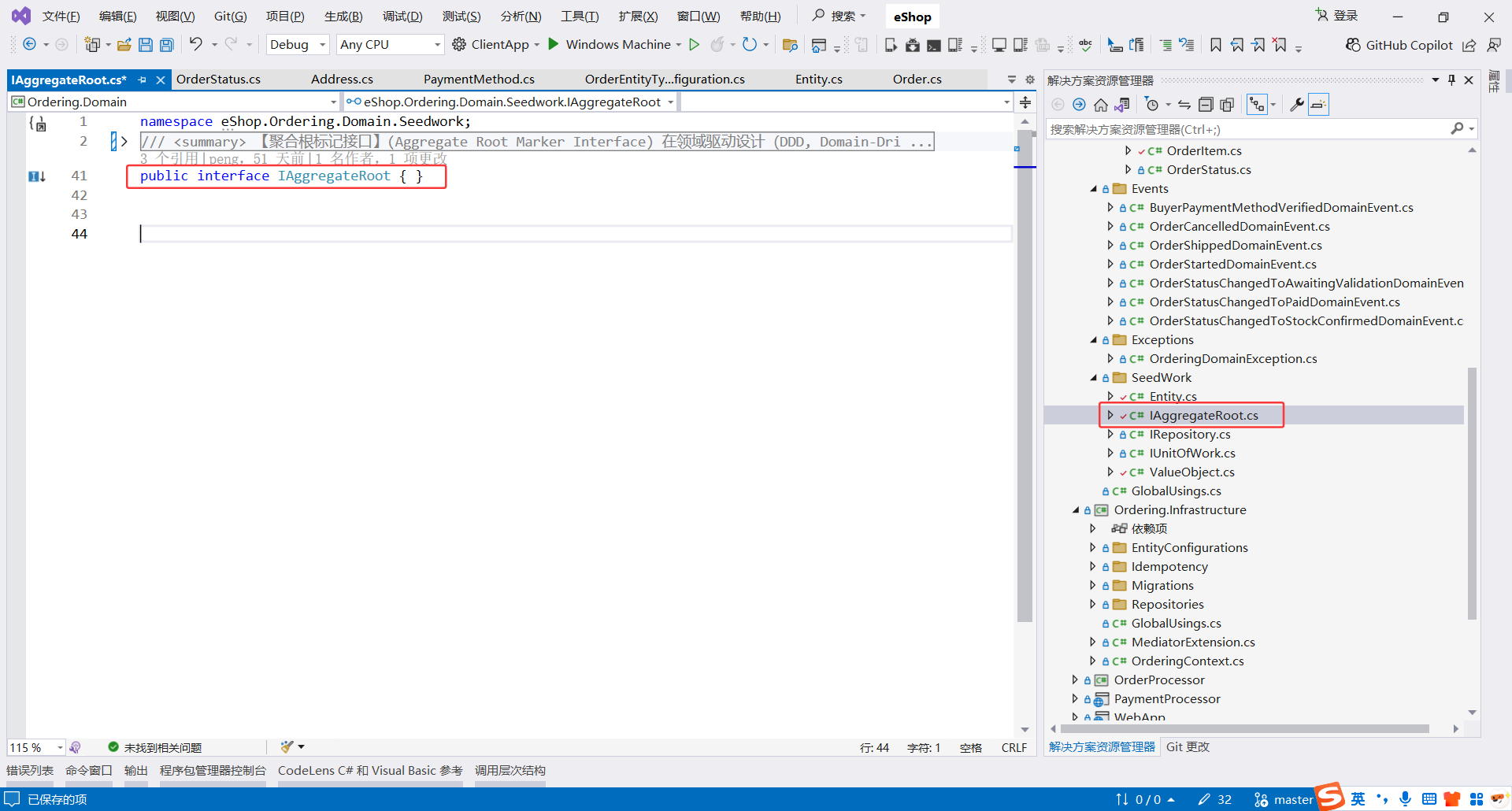Screen dimensions: 1512x811
Task: Click the Share icon next to GitHub Copilot
Action: pyautogui.click(x=1469, y=45)
